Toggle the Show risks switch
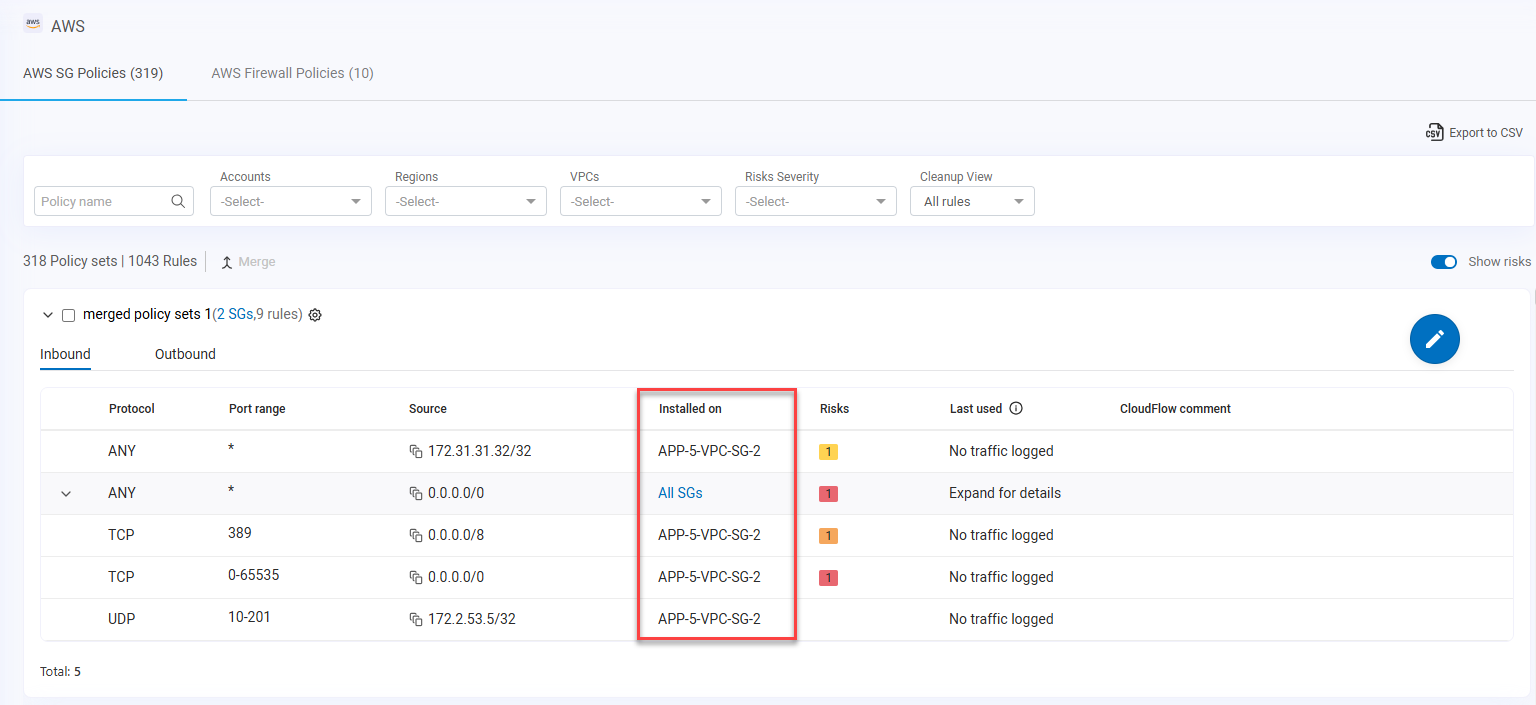Image resolution: width=1536 pixels, height=705 pixels. coord(1443,262)
